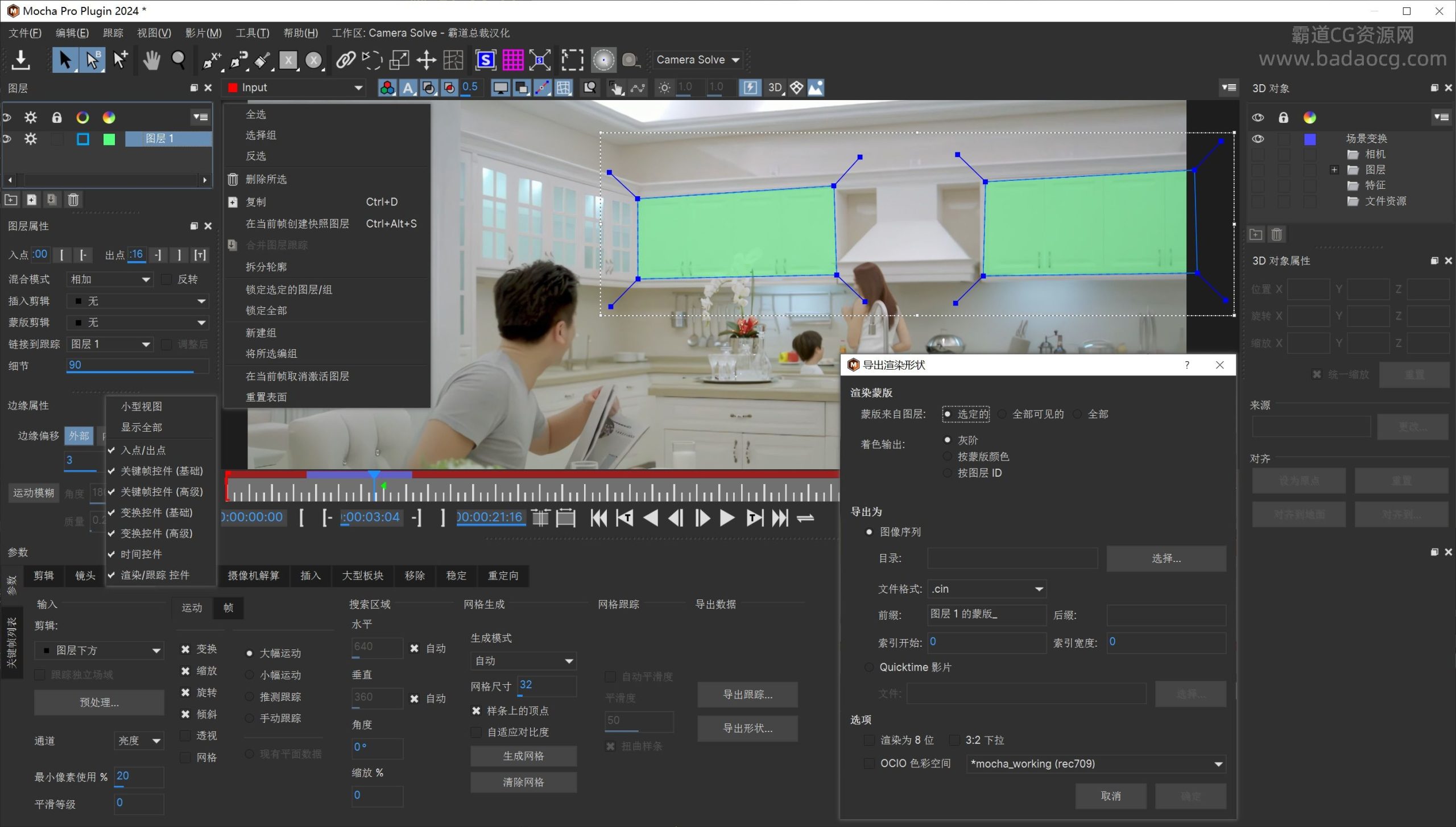The image size is (1456, 827).
Task: Click the 预处理... button
Action: click(x=99, y=702)
